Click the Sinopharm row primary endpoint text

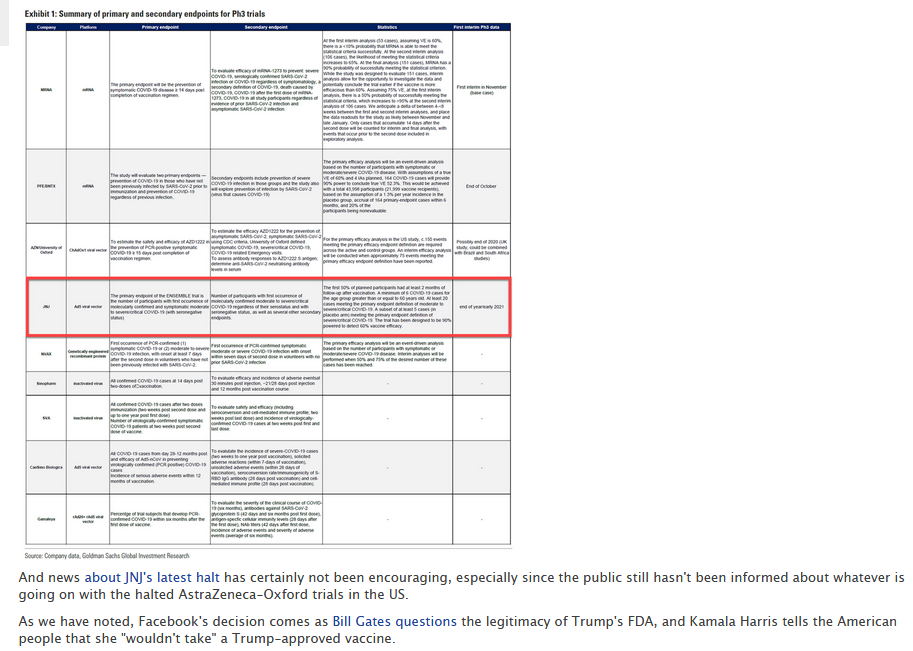[x=157, y=383]
